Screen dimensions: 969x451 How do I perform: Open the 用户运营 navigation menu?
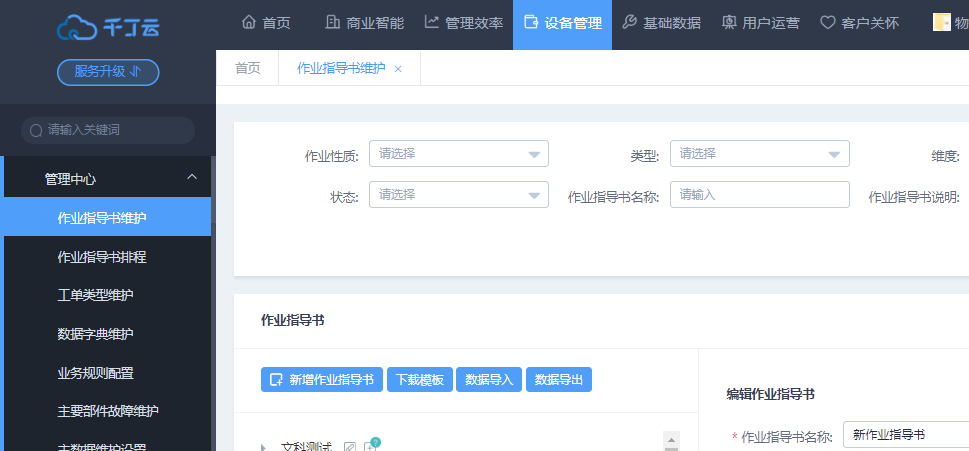[760, 23]
